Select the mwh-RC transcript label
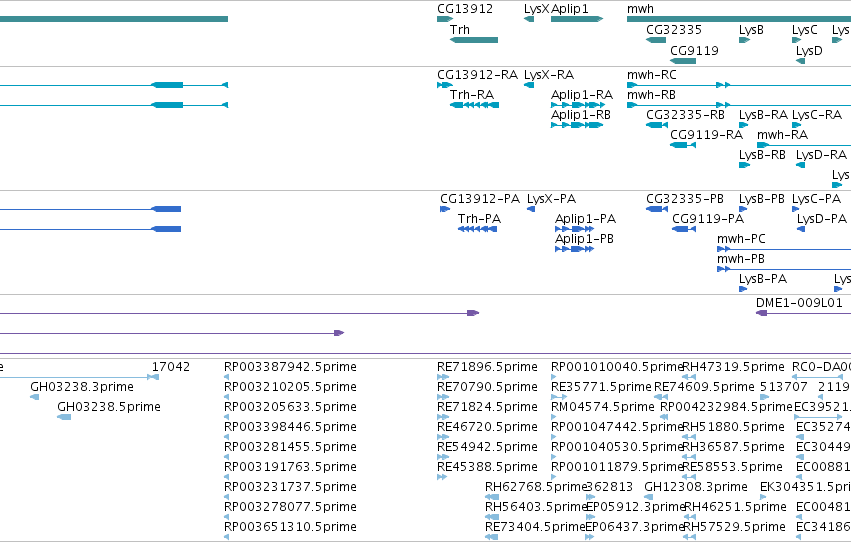Image resolution: width=851 pixels, height=542 pixels. [651, 75]
